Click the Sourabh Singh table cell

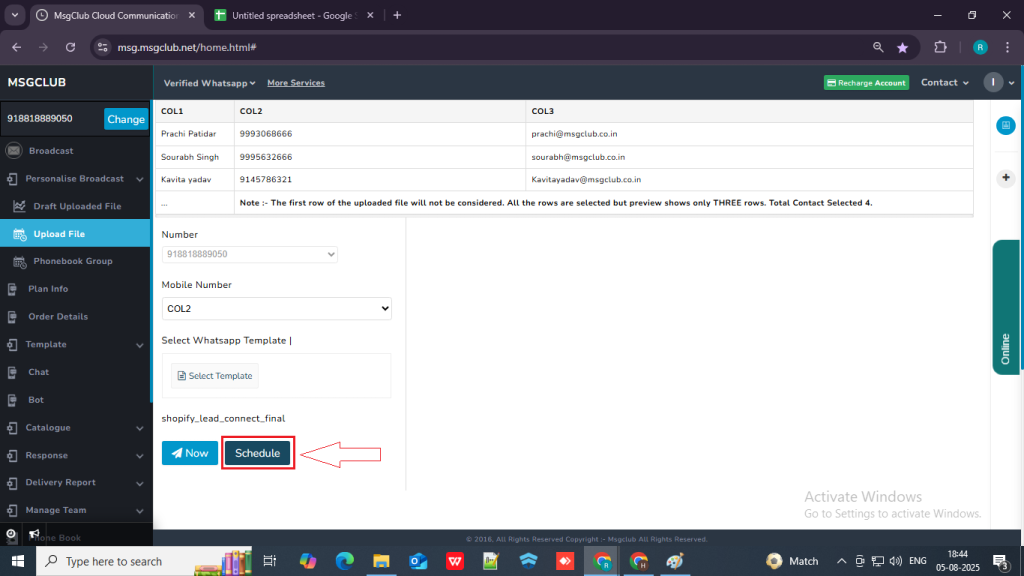[195, 157]
